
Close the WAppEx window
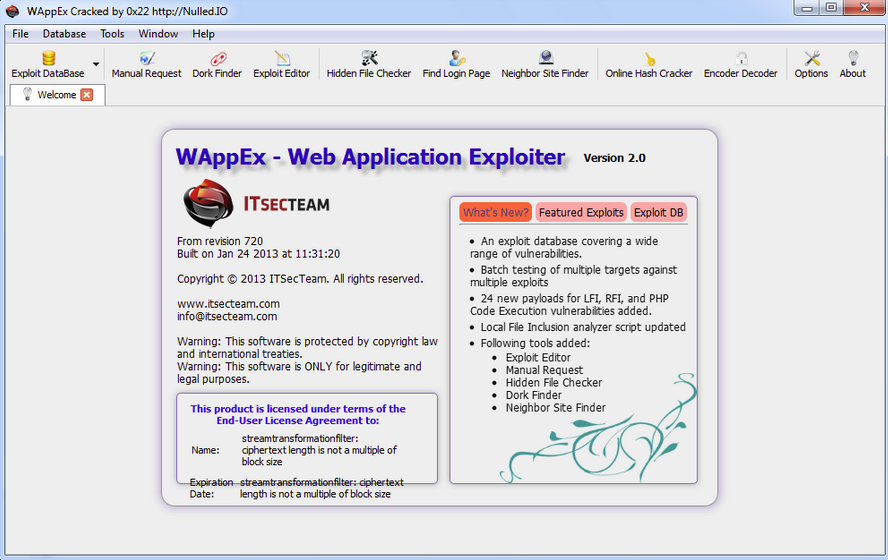tap(864, 8)
